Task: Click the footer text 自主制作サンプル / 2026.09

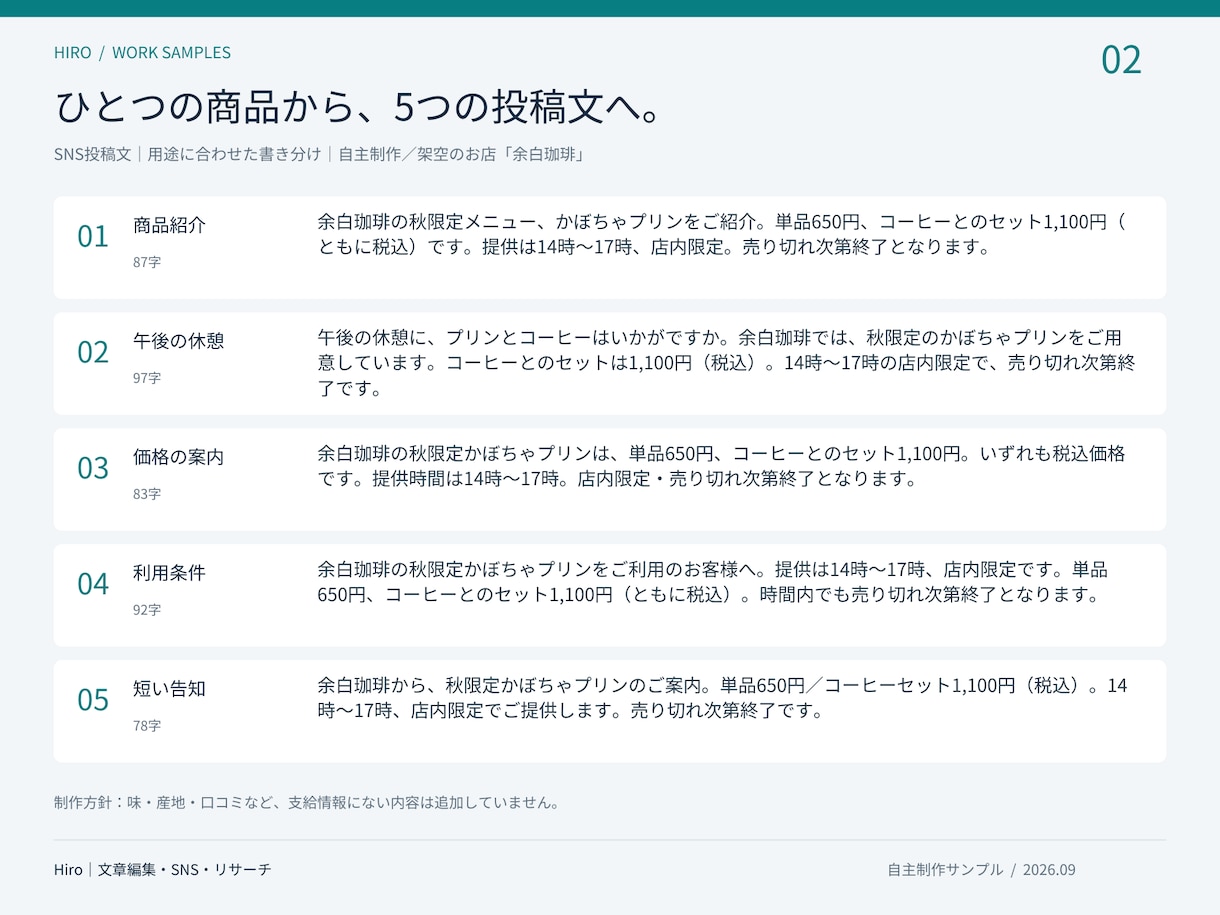Action: 981,870
